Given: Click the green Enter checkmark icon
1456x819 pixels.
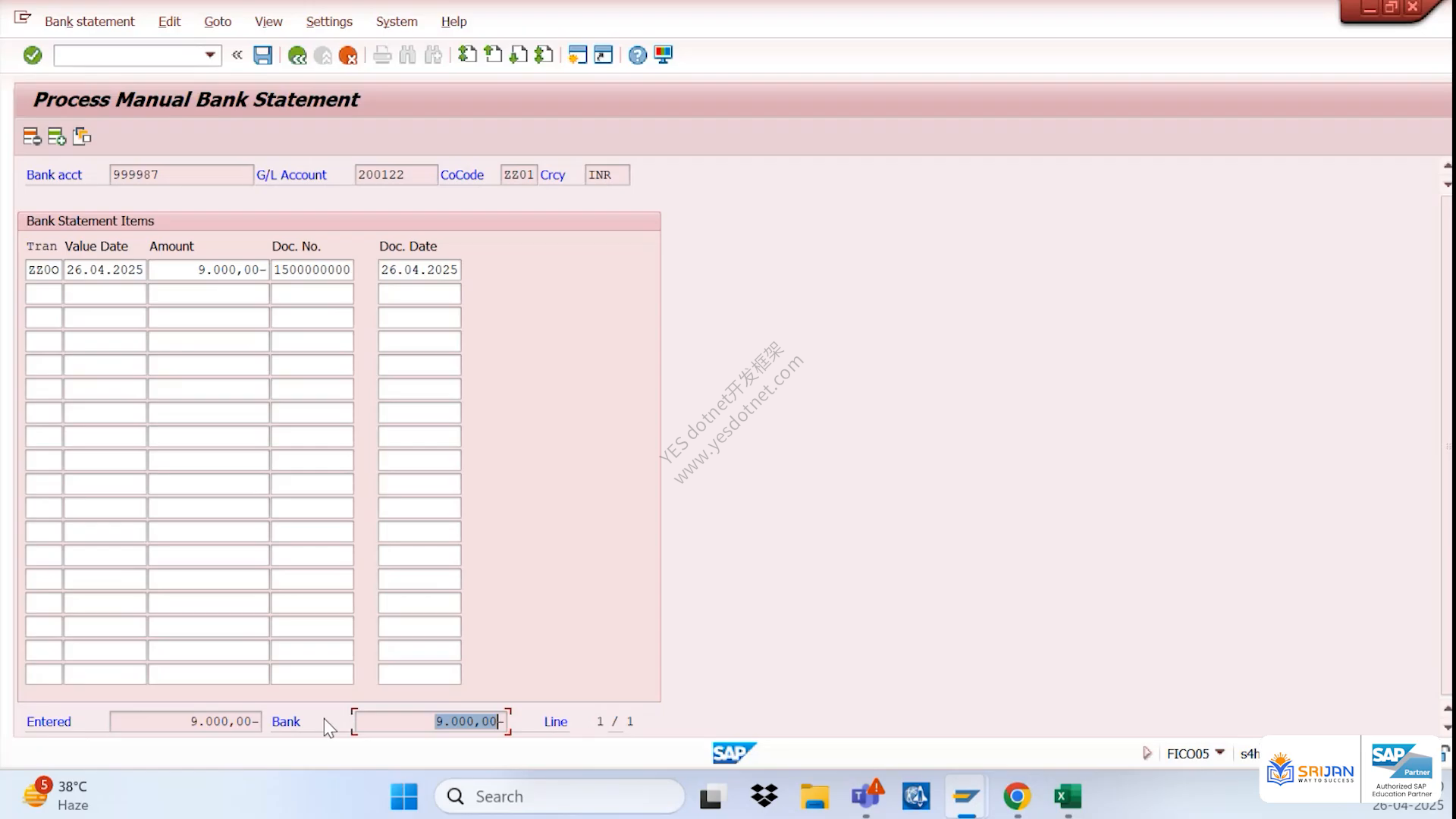Looking at the screenshot, I should tap(33, 55).
